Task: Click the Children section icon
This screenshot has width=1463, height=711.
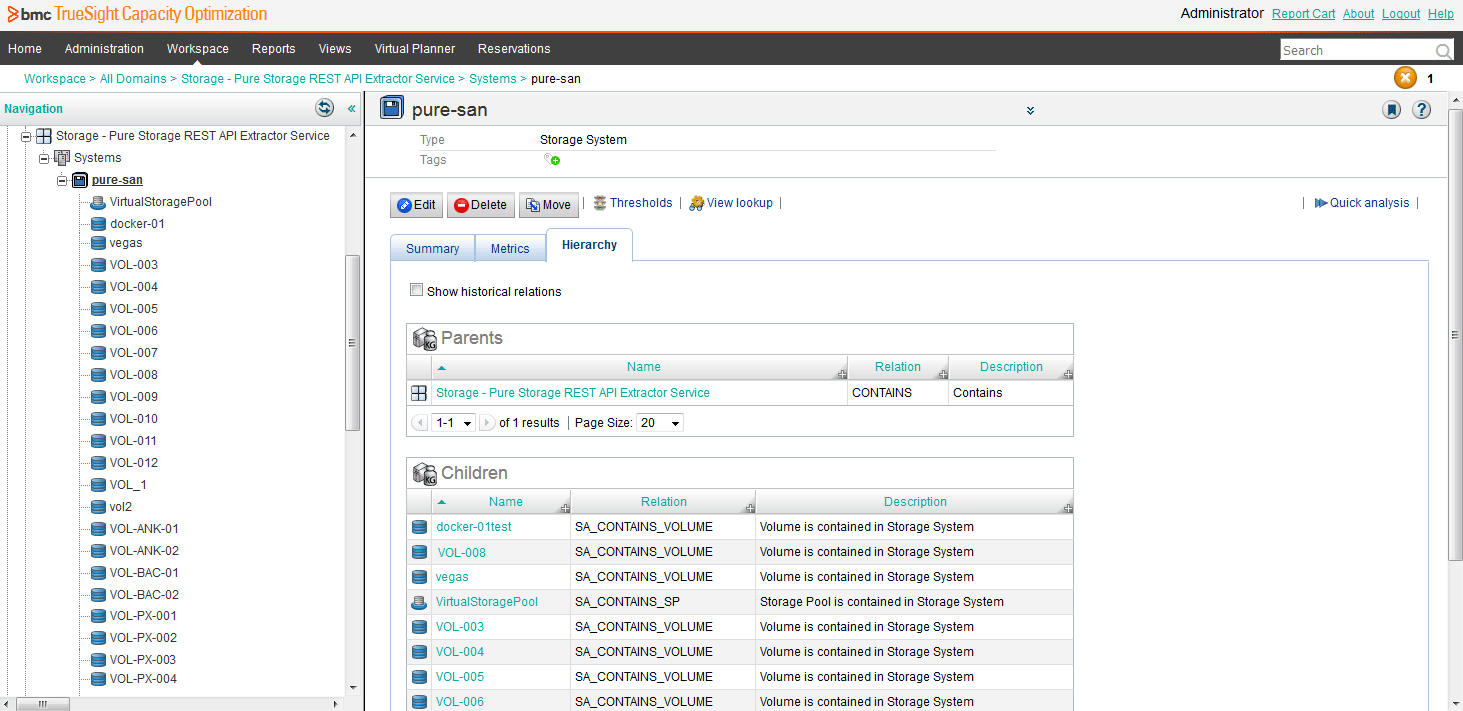Action: [425, 473]
